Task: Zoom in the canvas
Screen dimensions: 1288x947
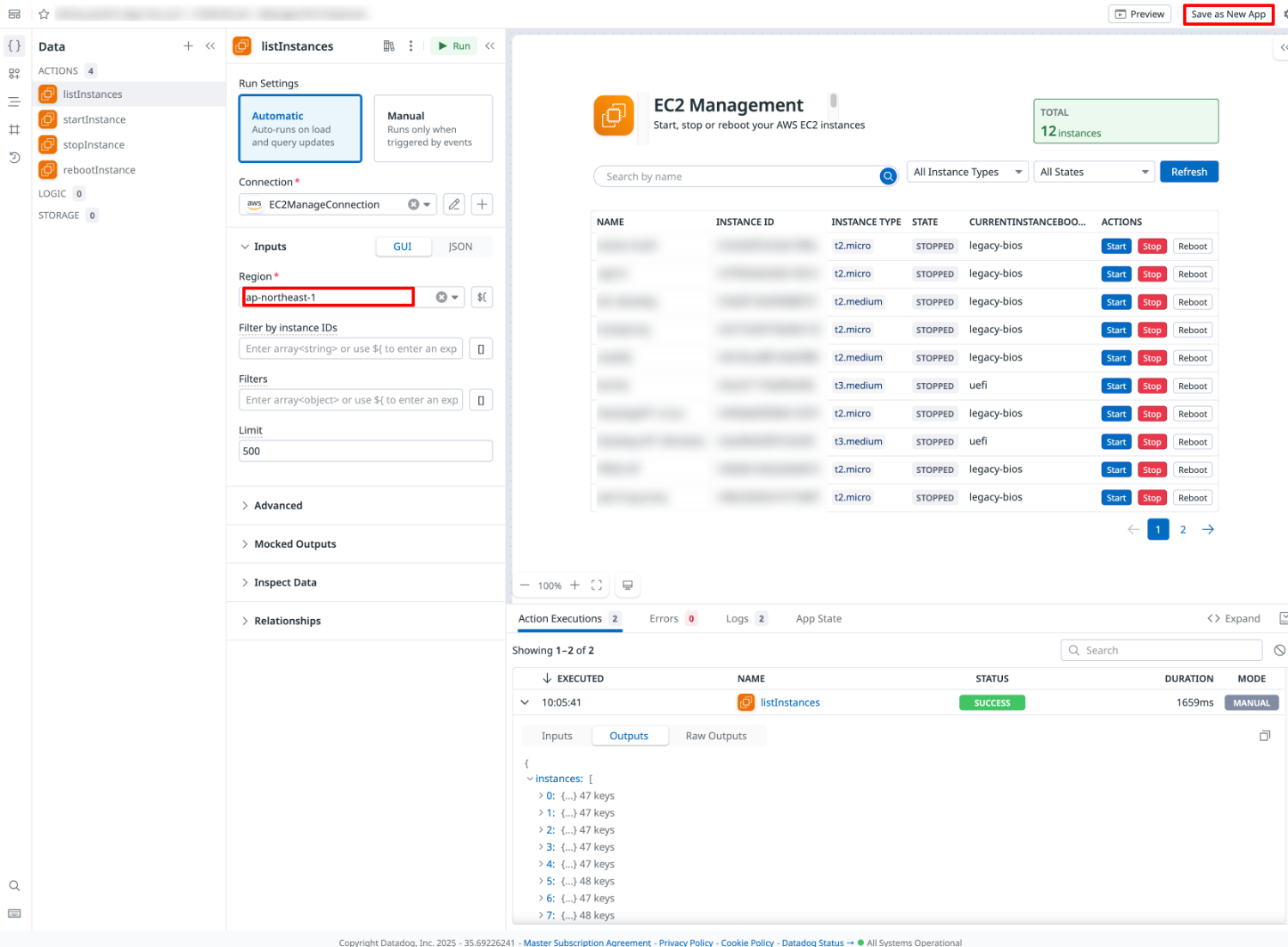Action: (575, 585)
